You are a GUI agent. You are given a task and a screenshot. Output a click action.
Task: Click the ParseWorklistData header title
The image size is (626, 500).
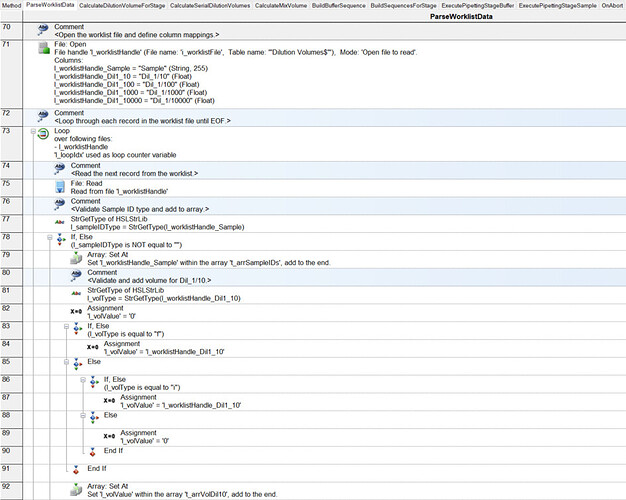pyautogui.click(x=461, y=17)
